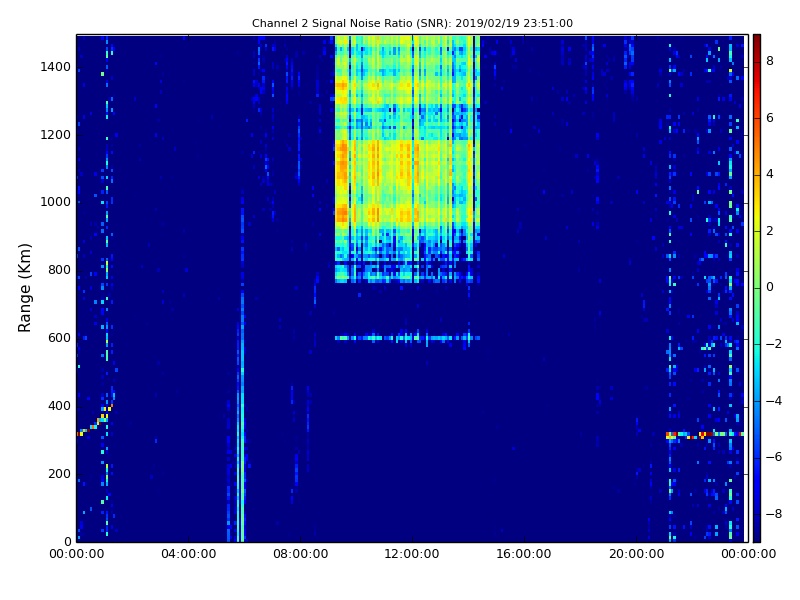Click the 16:00:00 time tick label

[524, 554]
